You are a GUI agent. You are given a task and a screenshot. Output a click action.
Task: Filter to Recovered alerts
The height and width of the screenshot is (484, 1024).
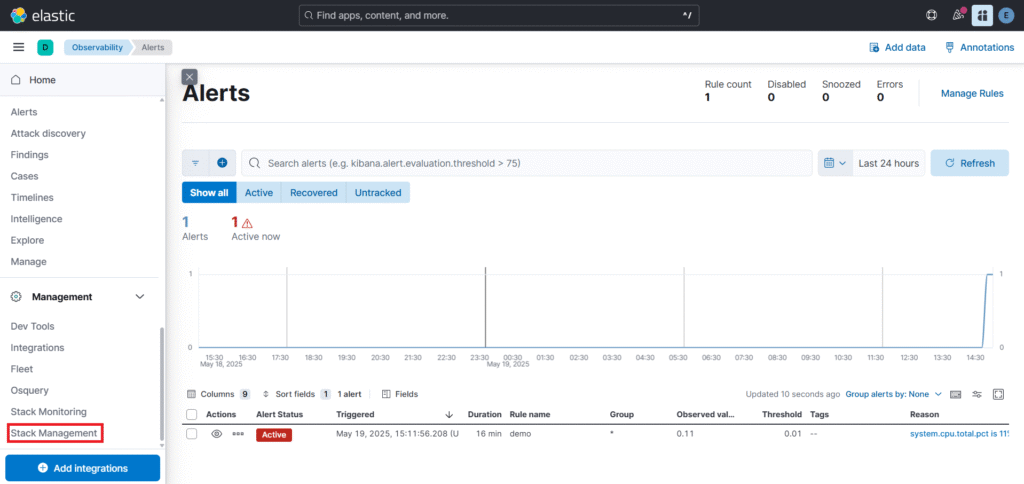[x=313, y=193]
